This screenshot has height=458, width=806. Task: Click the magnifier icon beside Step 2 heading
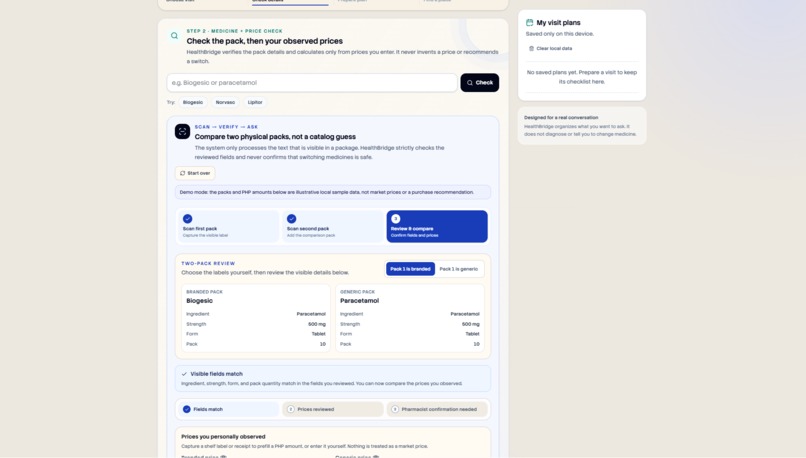pyautogui.click(x=174, y=35)
